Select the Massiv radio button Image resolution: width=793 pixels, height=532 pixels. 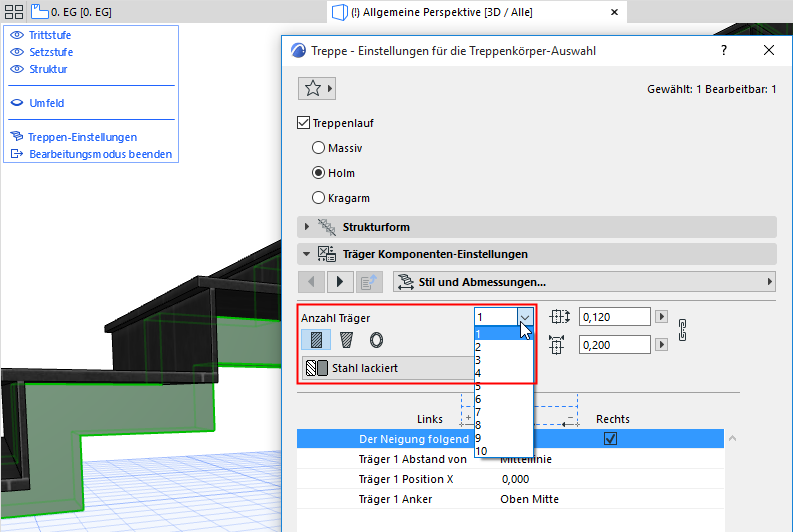319,148
